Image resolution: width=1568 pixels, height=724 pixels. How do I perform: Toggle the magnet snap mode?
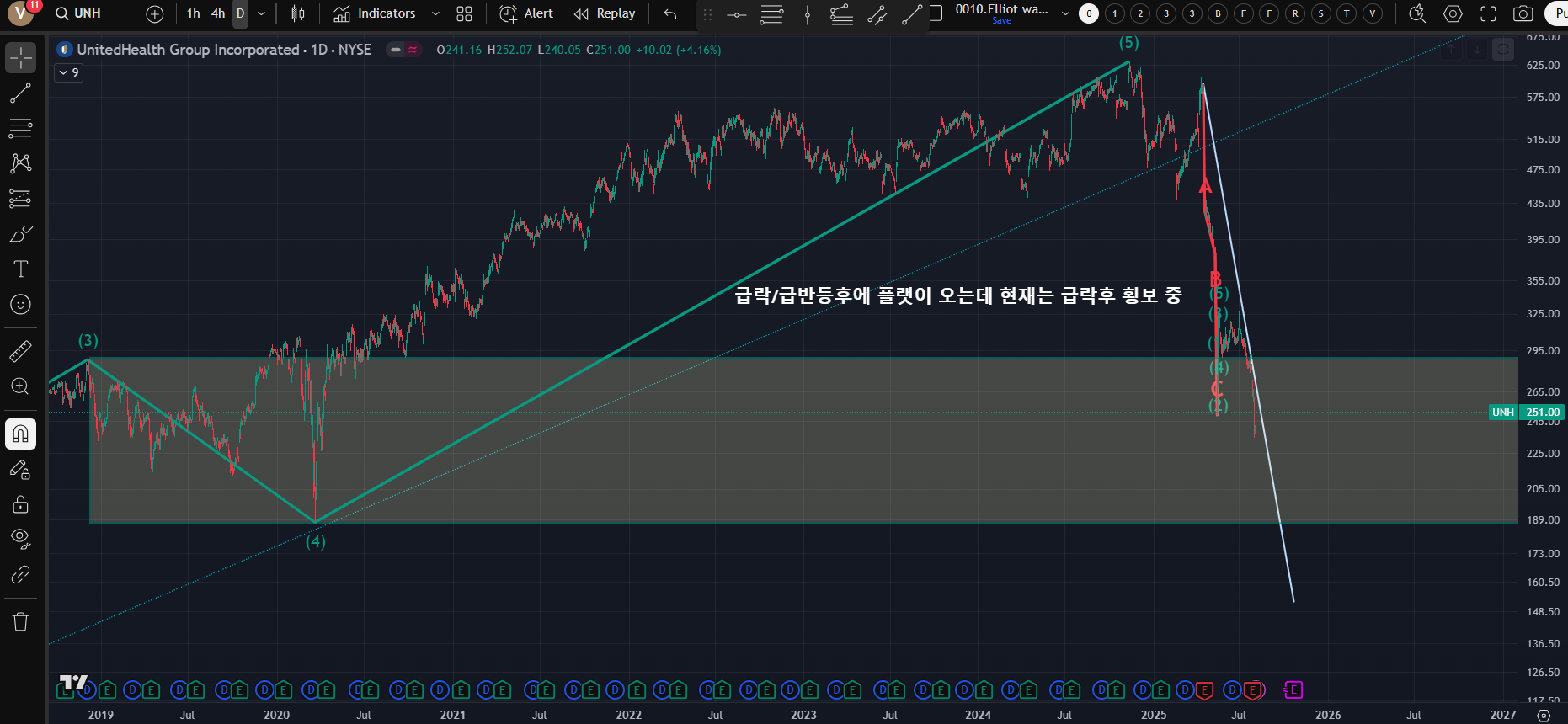(x=20, y=434)
